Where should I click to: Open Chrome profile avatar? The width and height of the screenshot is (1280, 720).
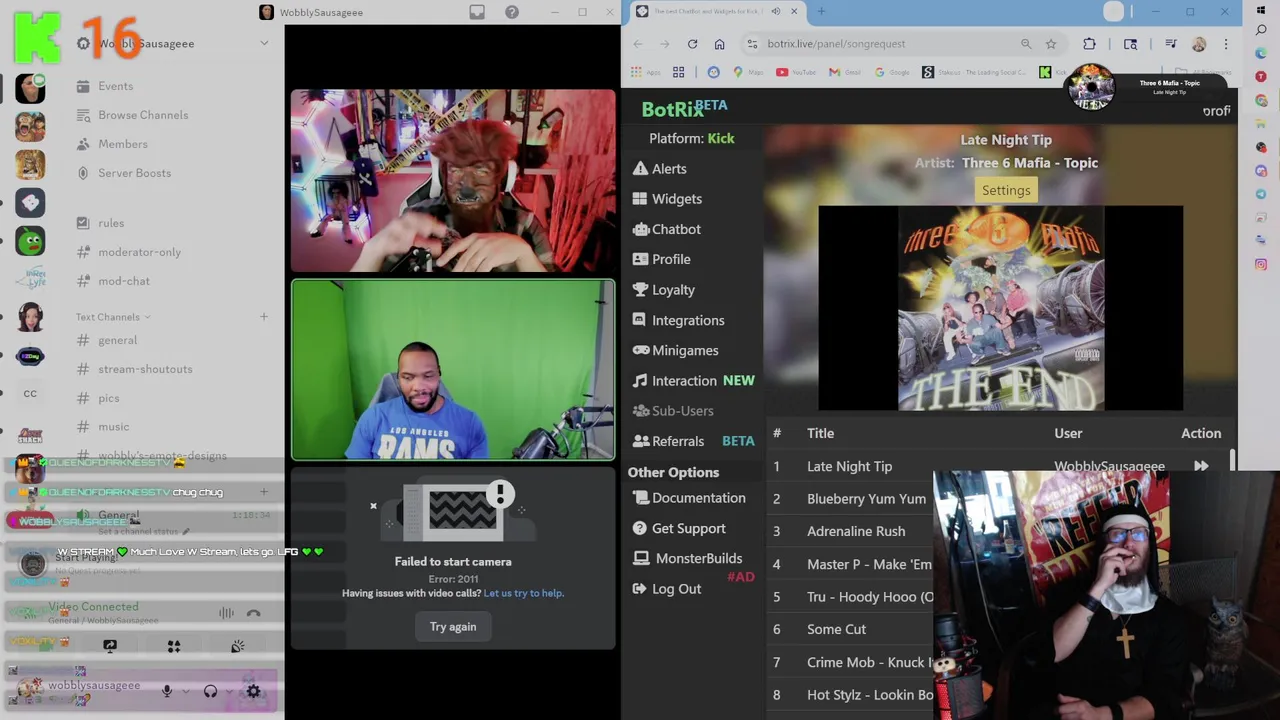(x=1199, y=44)
